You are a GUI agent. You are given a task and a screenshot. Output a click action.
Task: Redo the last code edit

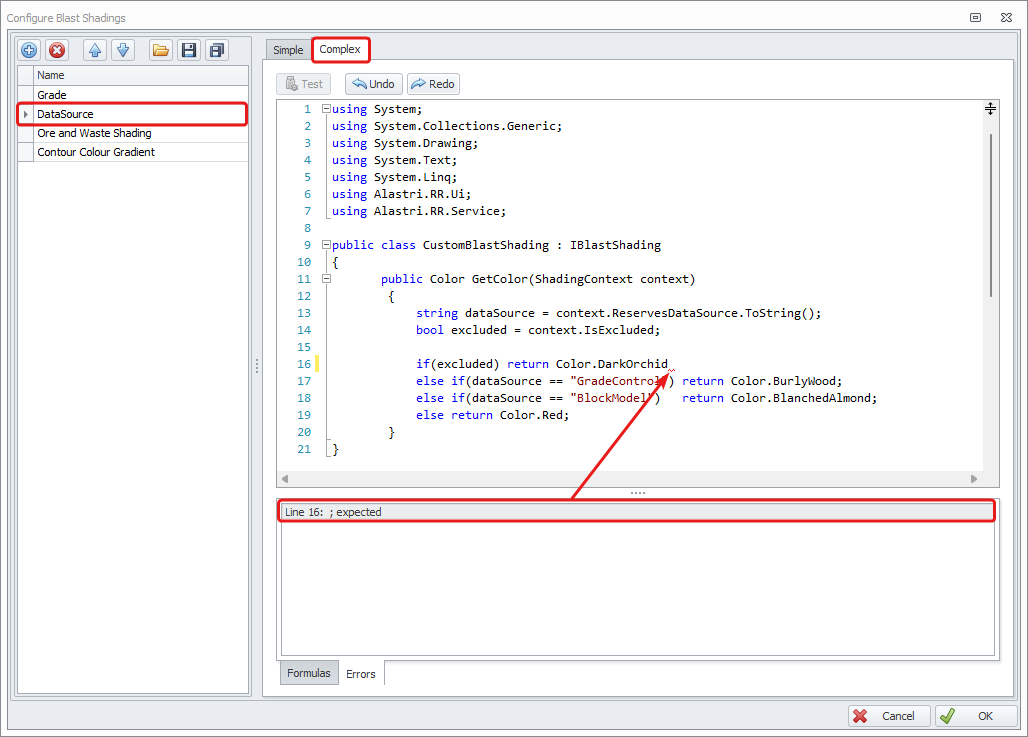[x=433, y=84]
